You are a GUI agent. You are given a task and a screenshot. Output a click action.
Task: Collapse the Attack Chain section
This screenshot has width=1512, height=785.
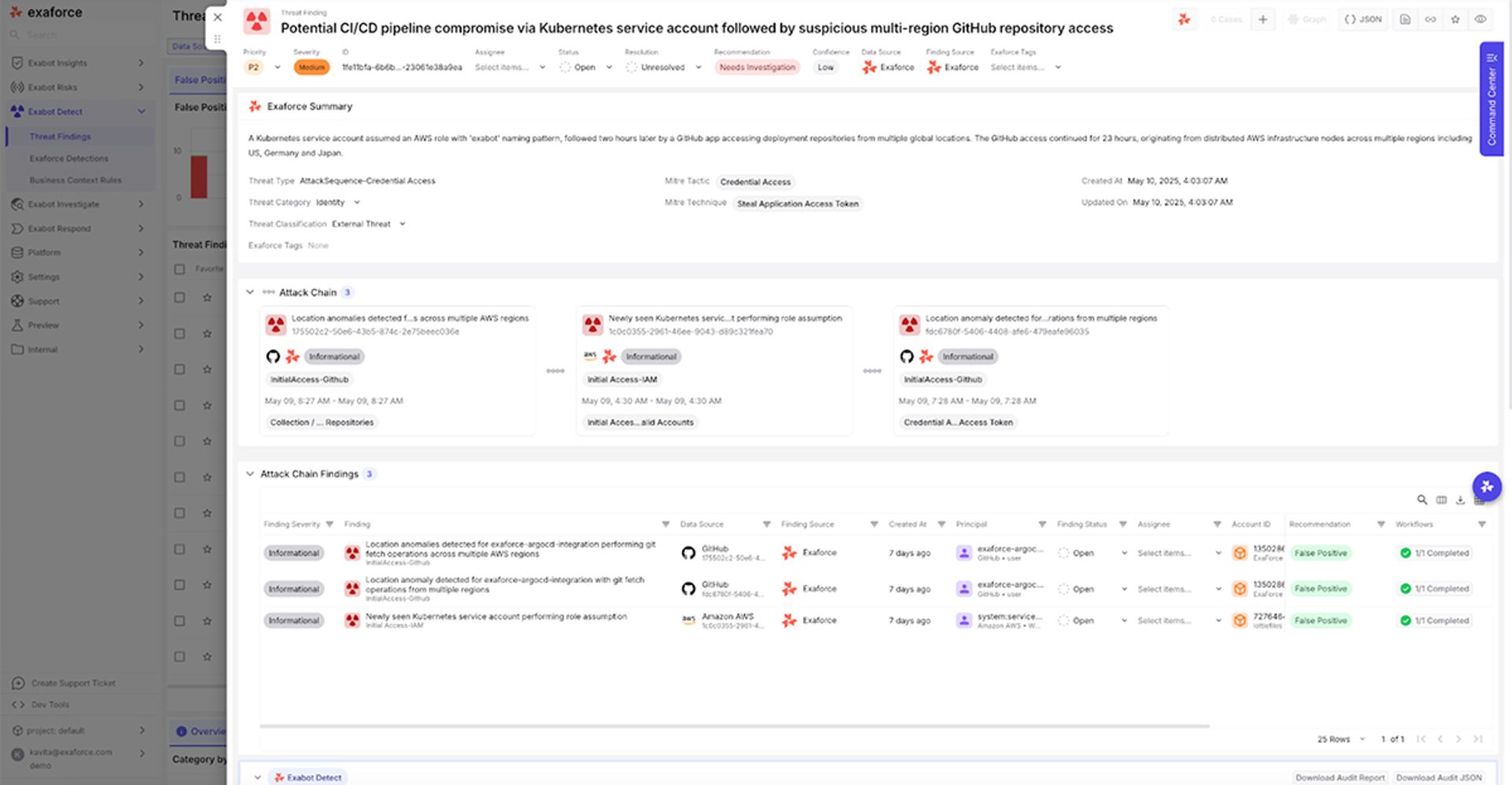(x=250, y=292)
